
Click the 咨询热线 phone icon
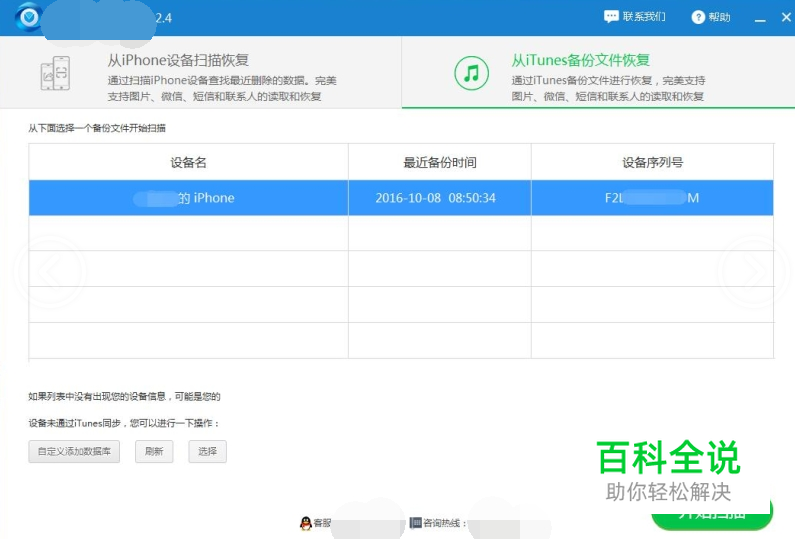pyautogui.click(x=415, y=522)
